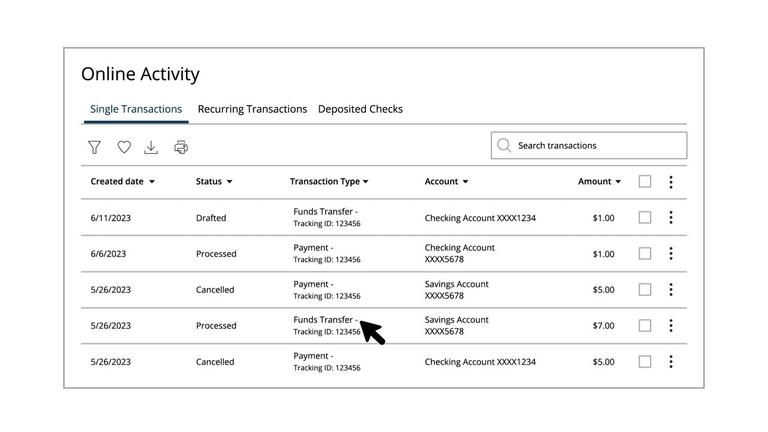Open three-dot menu for 6/6/2023 payment row
This screenshot has width=768, height=432.
pos(671,253)
